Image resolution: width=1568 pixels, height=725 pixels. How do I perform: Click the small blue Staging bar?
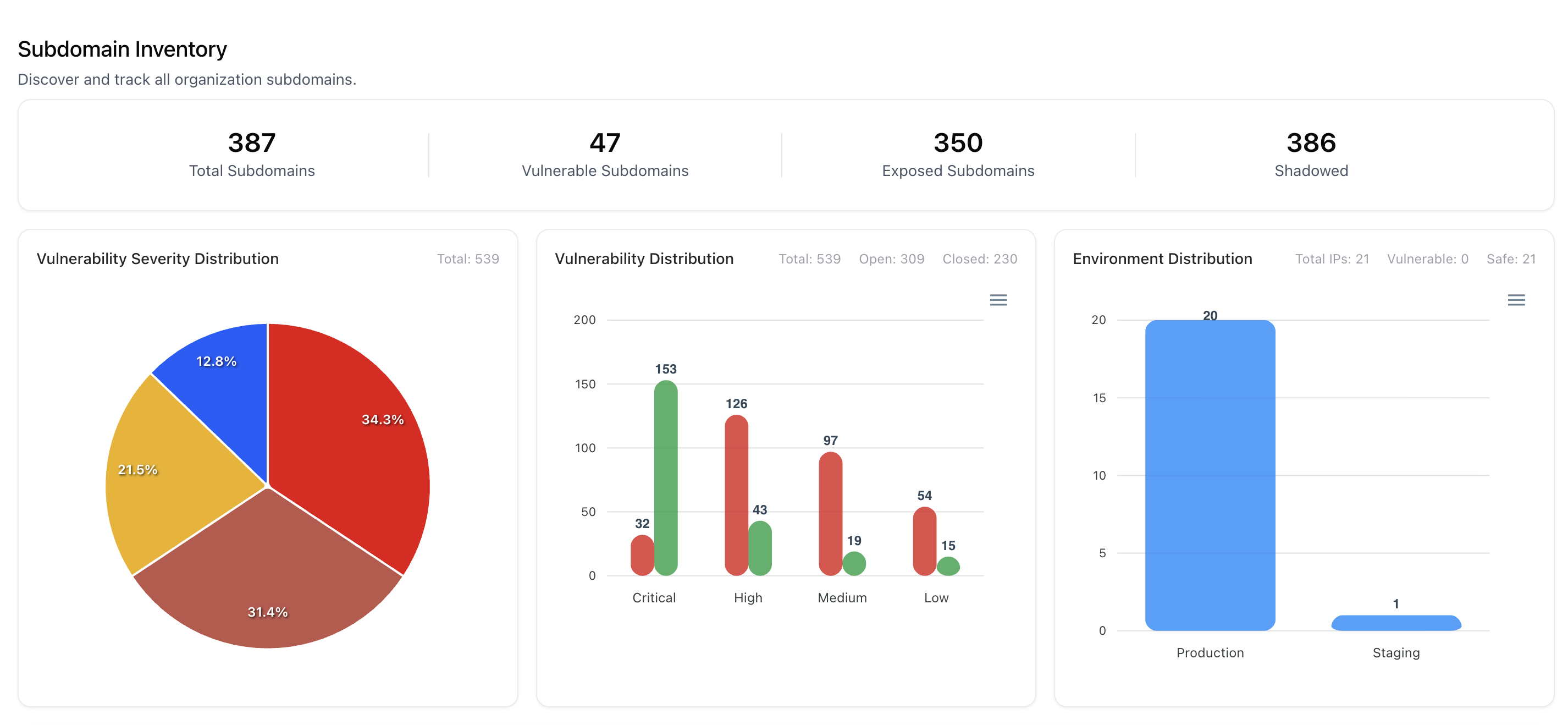[x=1396, y=623]
